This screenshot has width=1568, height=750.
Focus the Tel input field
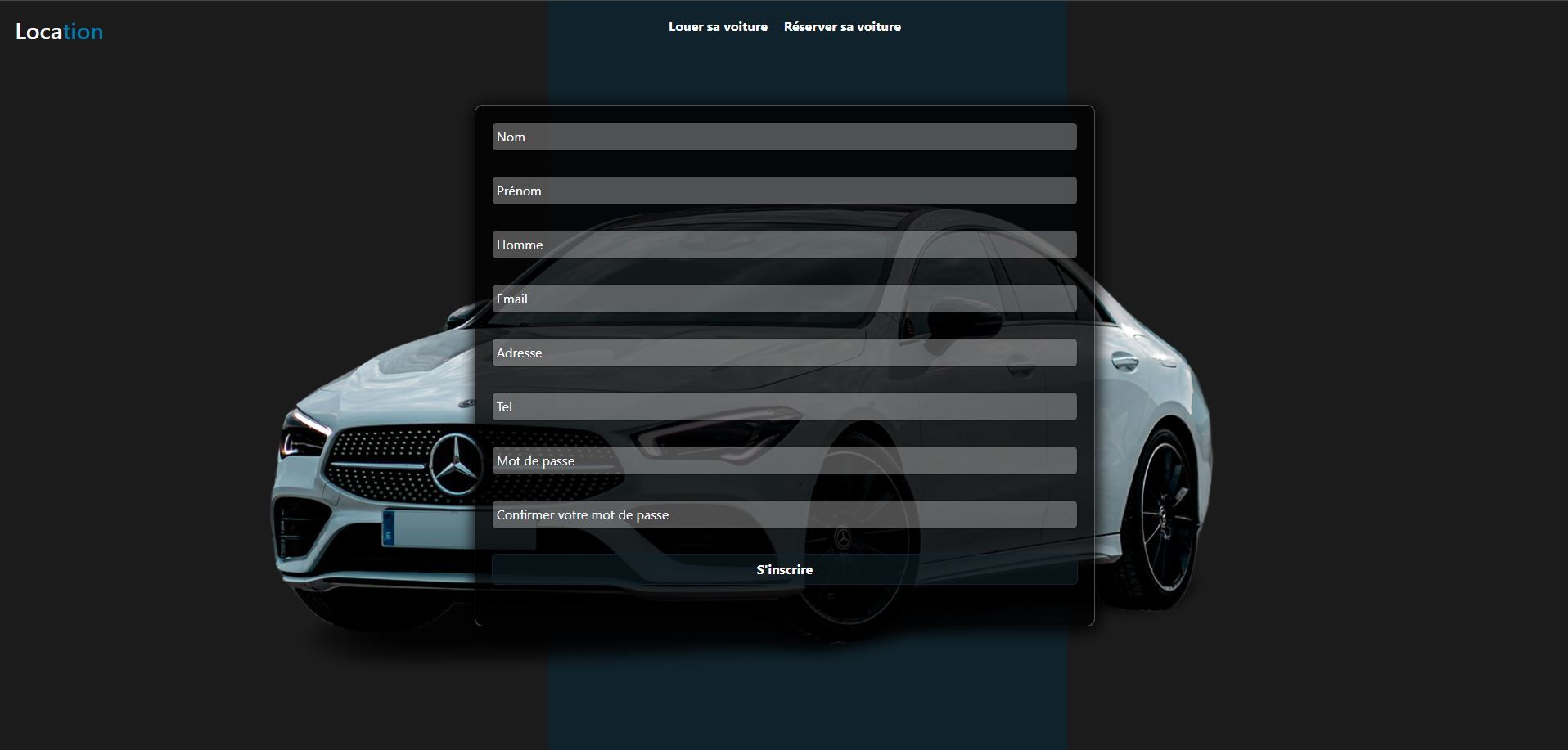(x=784, y=406)
